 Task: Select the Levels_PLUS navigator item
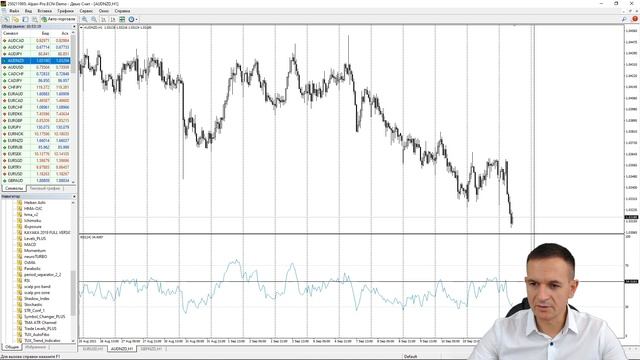(x=35, y=238)
